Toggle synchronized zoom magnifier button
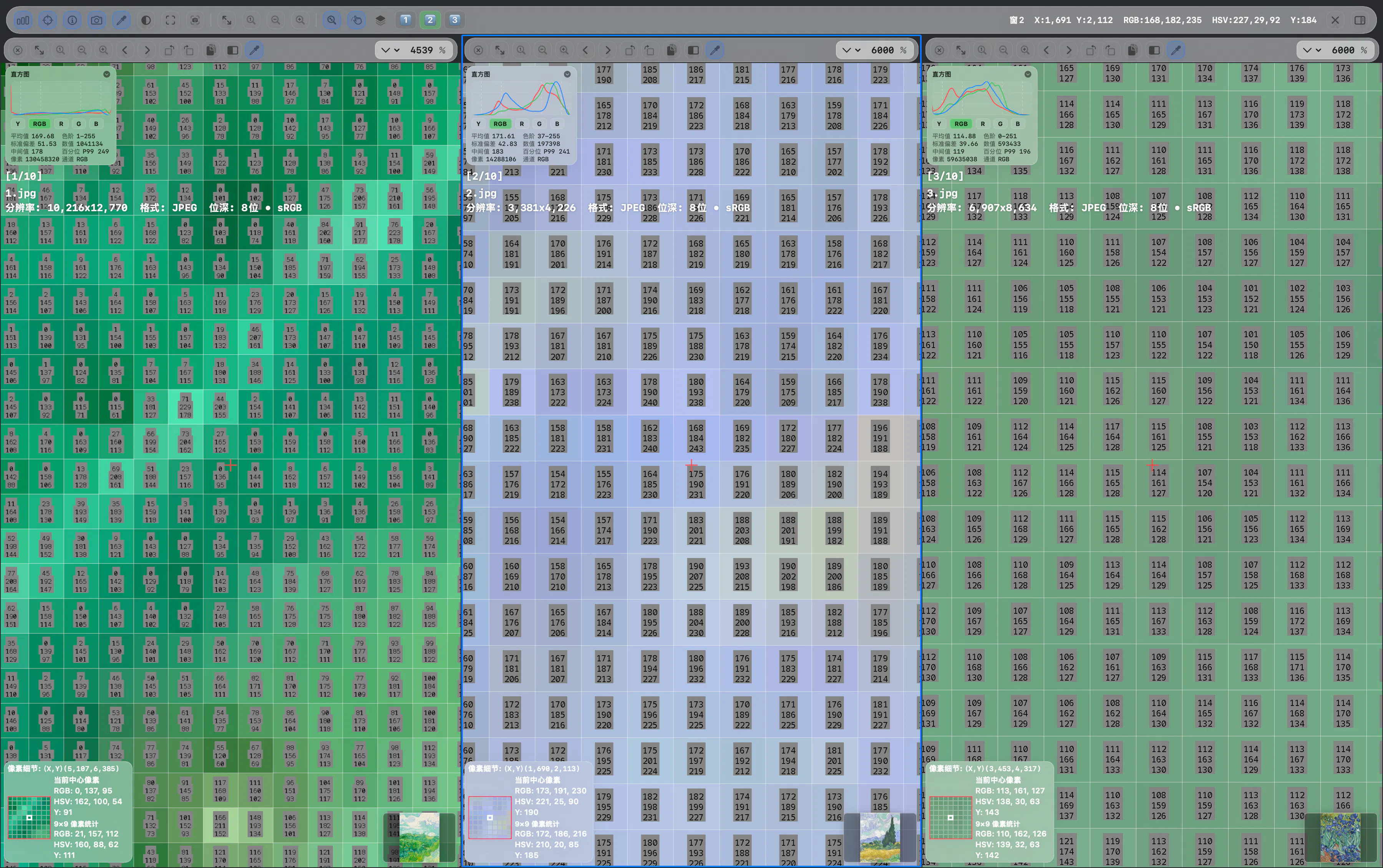This screenshot has height=868, width=1383. click(332, 20)
